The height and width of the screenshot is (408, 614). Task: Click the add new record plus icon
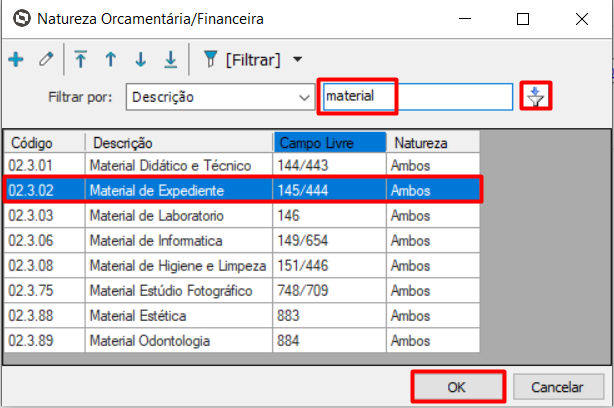pyautogui.click(x=16, y=60)
